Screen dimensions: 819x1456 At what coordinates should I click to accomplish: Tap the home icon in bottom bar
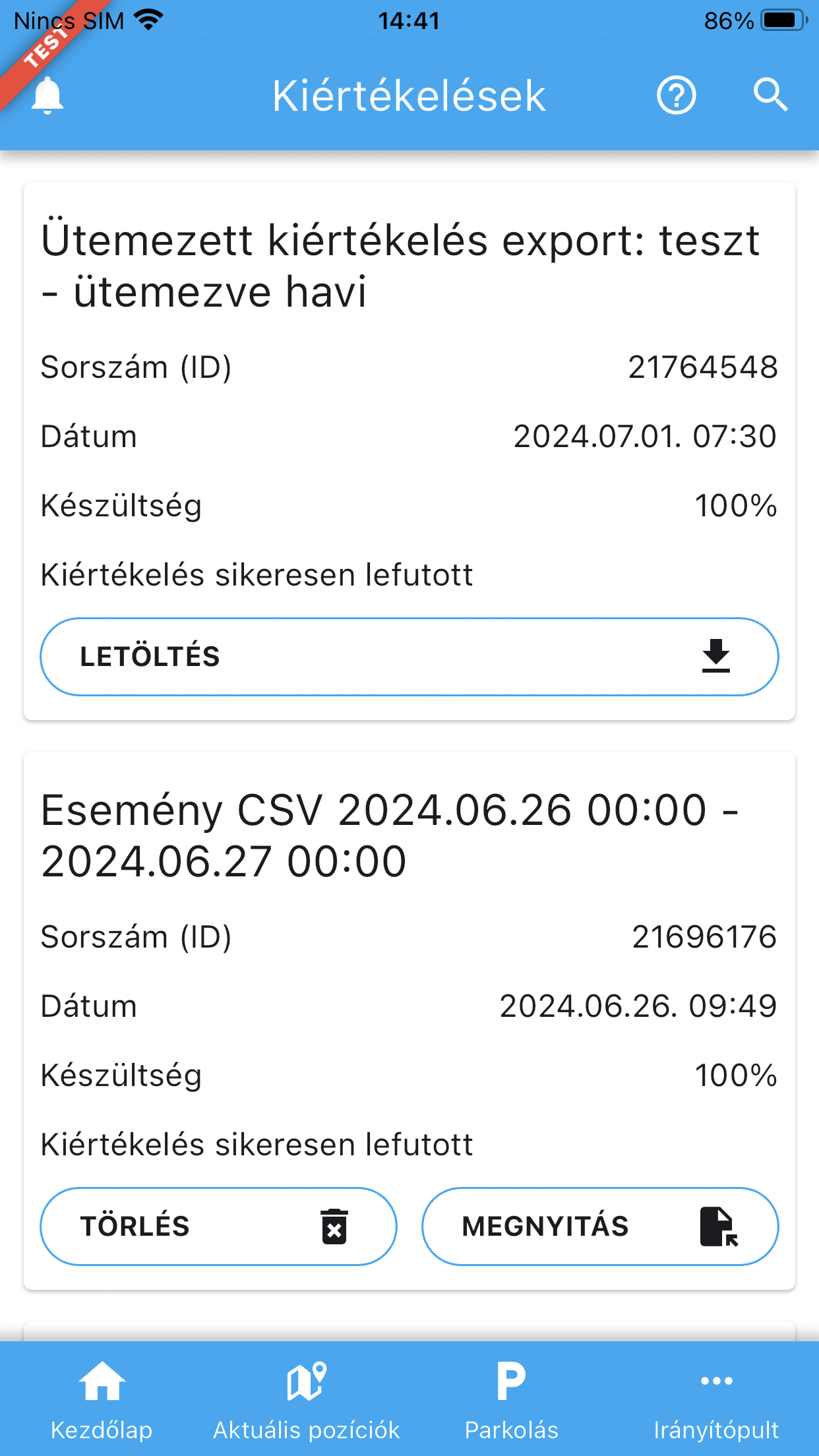[x=102, y=1381]
